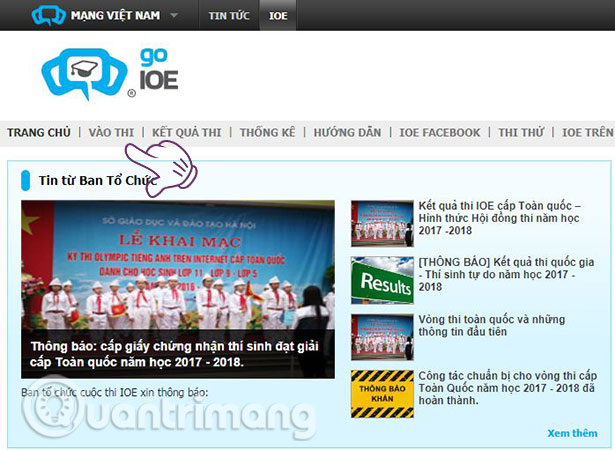Open headline Thông báo cấp giấy chứng nhận

coord(175,354)
